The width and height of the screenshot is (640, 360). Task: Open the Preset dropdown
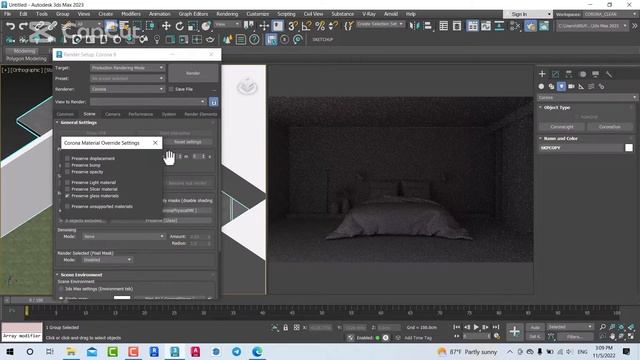[127, 78]
